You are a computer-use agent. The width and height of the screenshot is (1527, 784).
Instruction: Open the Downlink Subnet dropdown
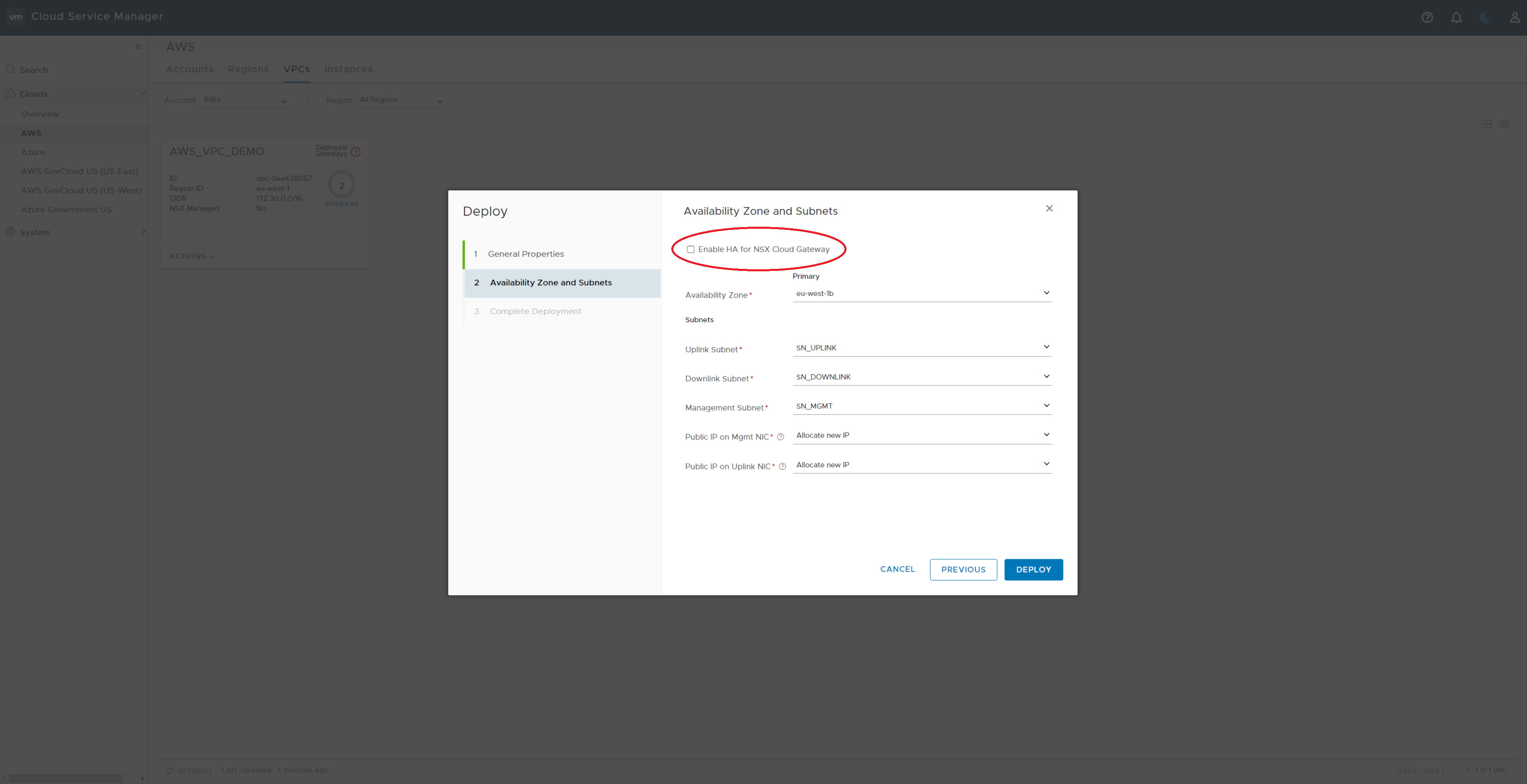pos(922,377)
